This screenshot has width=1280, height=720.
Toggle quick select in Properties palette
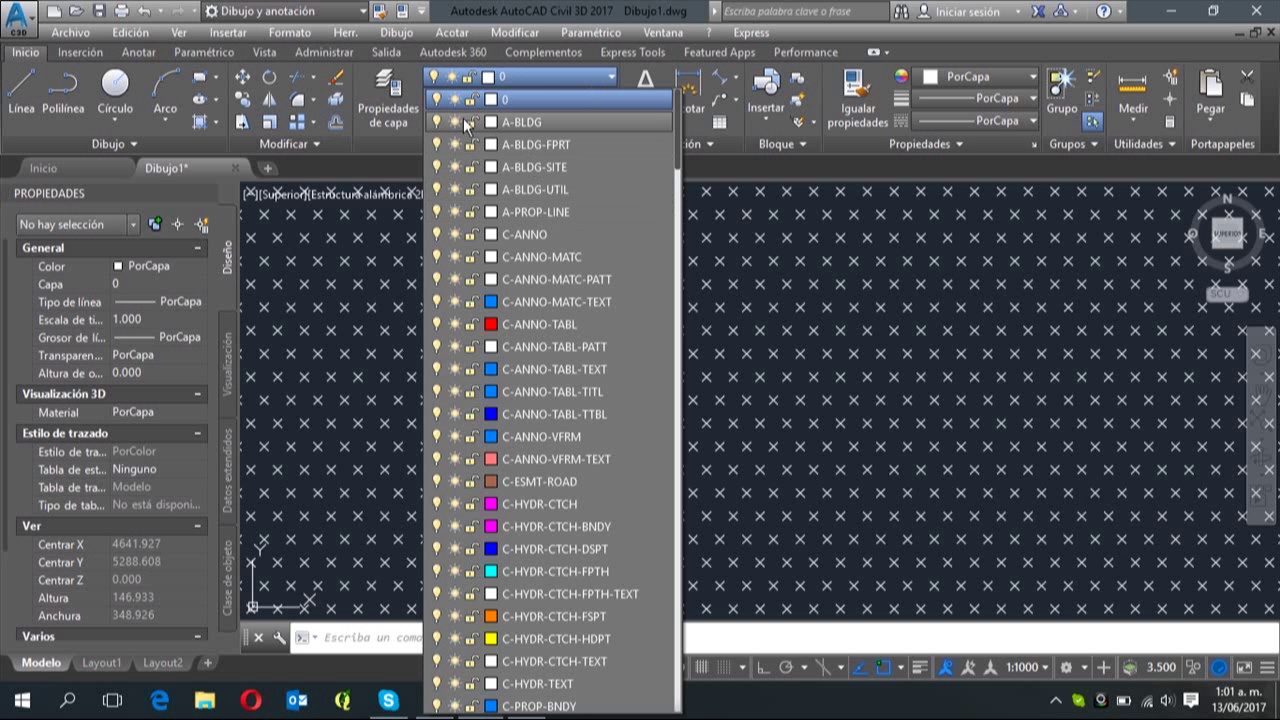click(202, 225)
